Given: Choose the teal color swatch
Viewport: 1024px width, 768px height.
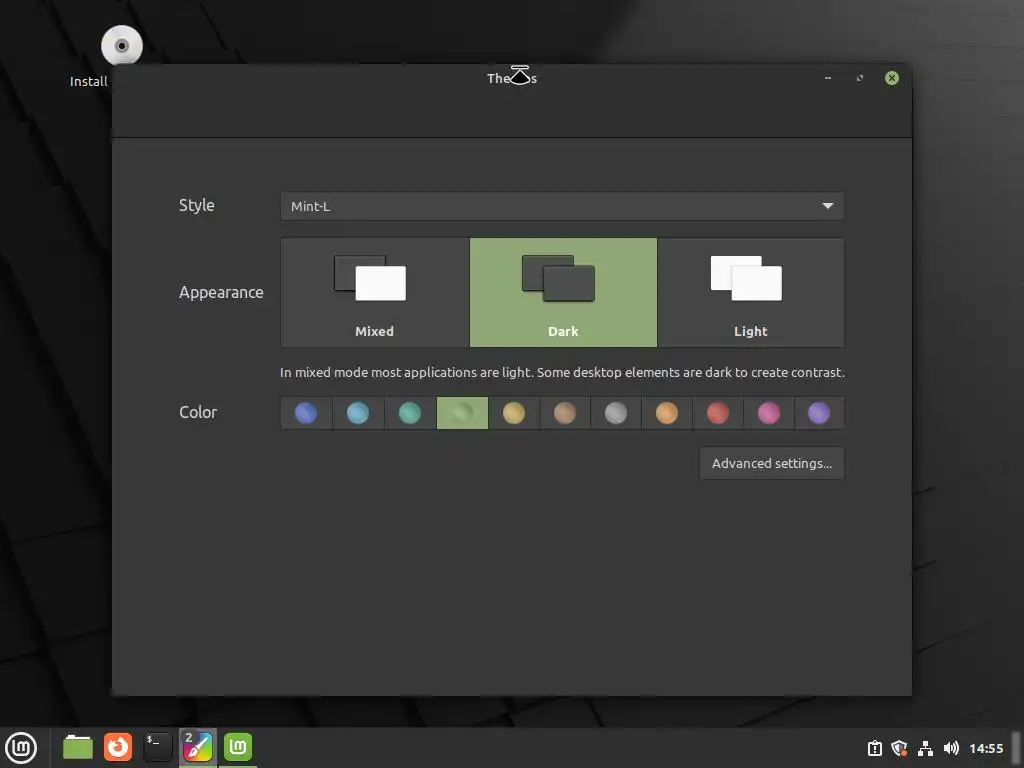Looking at the screenshot, I should tap(410, 413).
